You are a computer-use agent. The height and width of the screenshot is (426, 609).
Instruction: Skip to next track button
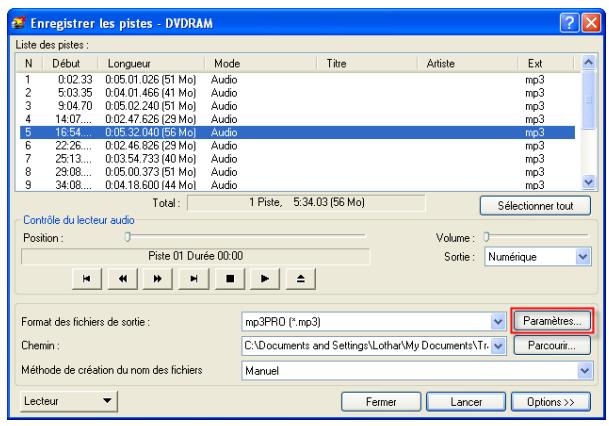193,278
